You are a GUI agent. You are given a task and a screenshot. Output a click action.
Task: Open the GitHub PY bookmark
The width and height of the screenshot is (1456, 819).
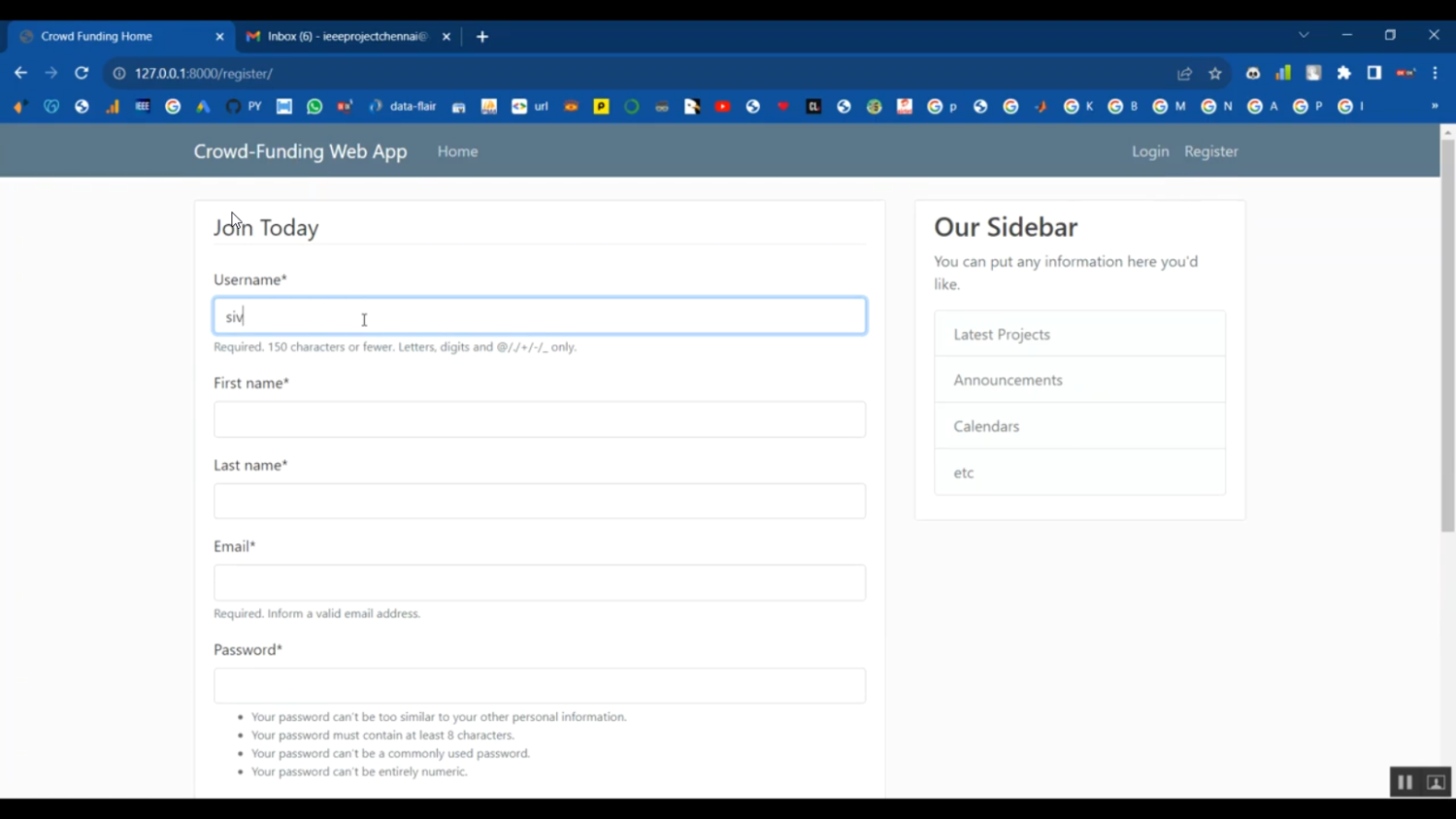(x=243, y=107)
